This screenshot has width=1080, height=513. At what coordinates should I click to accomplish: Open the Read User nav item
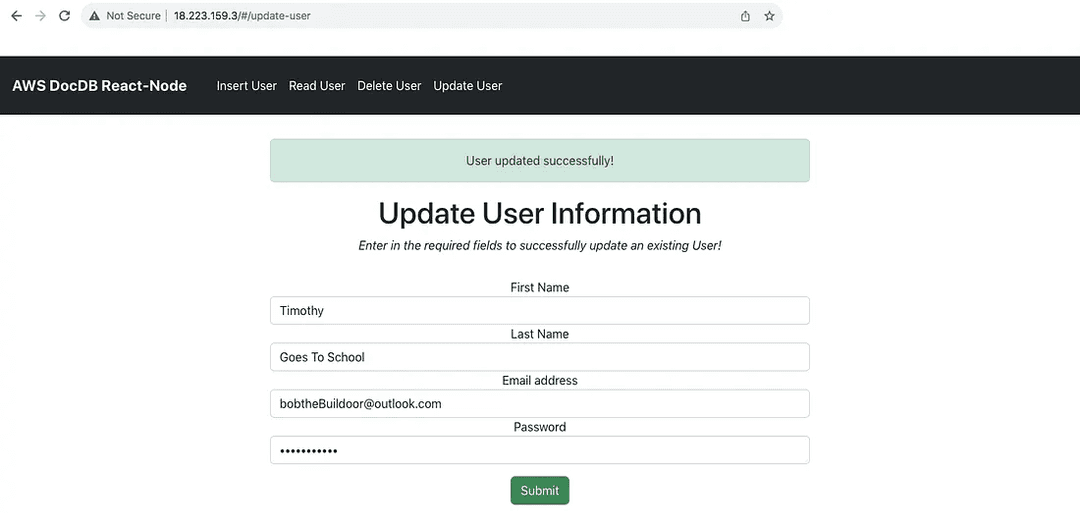[317, 86]
